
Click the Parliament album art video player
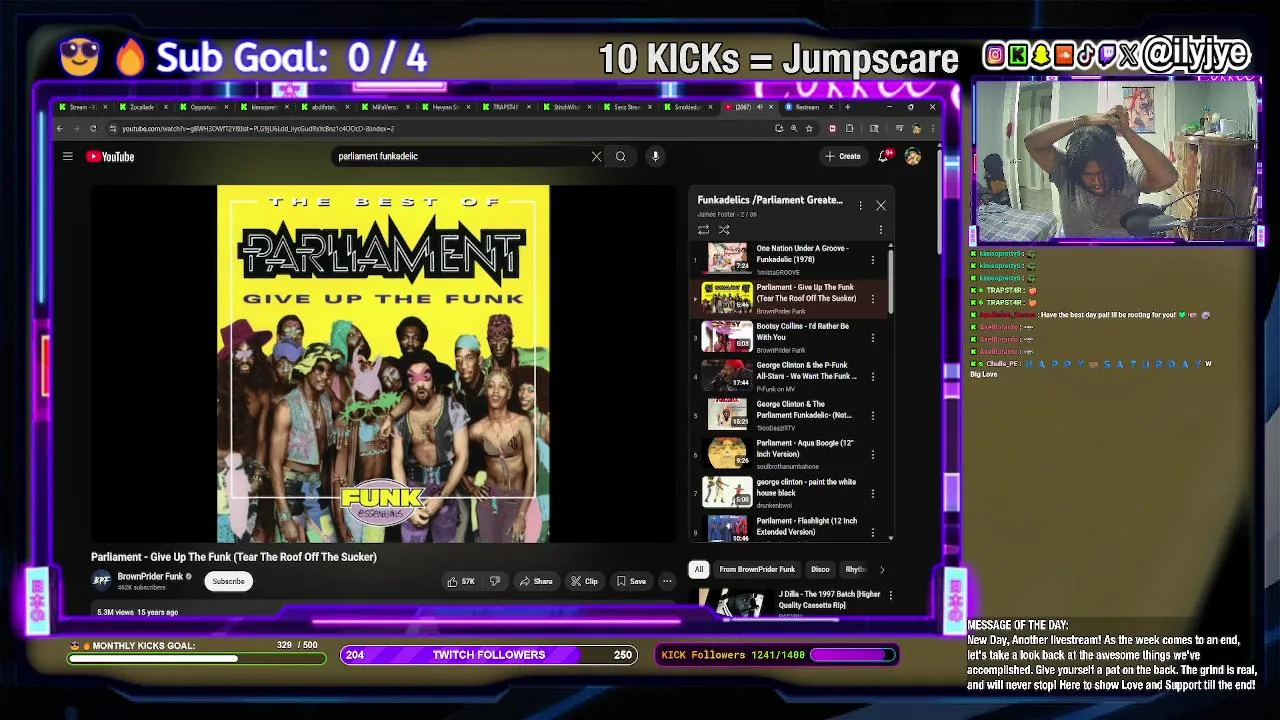coord(383,364)
